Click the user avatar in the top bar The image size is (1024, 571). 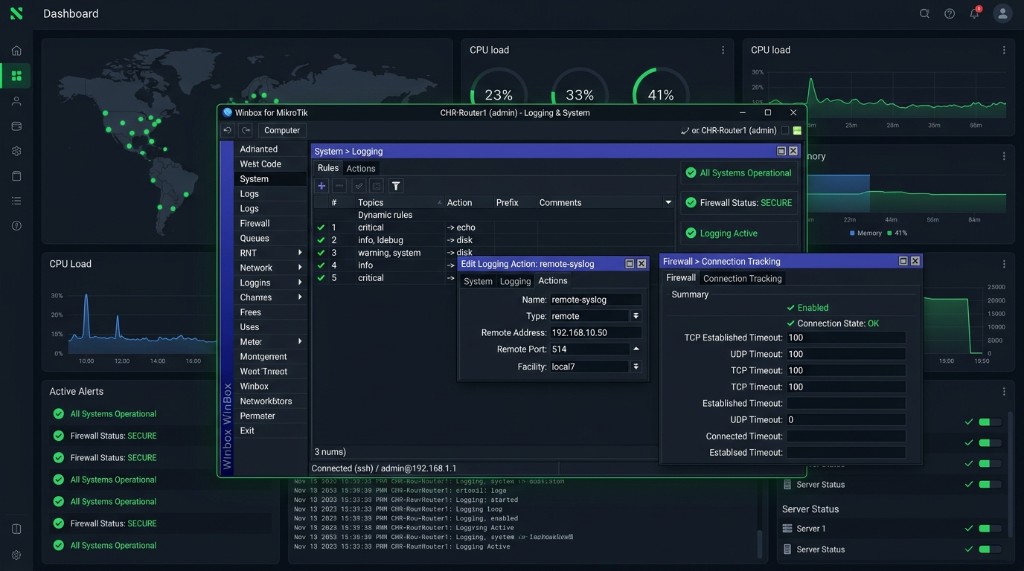(x=1002, y=13)
